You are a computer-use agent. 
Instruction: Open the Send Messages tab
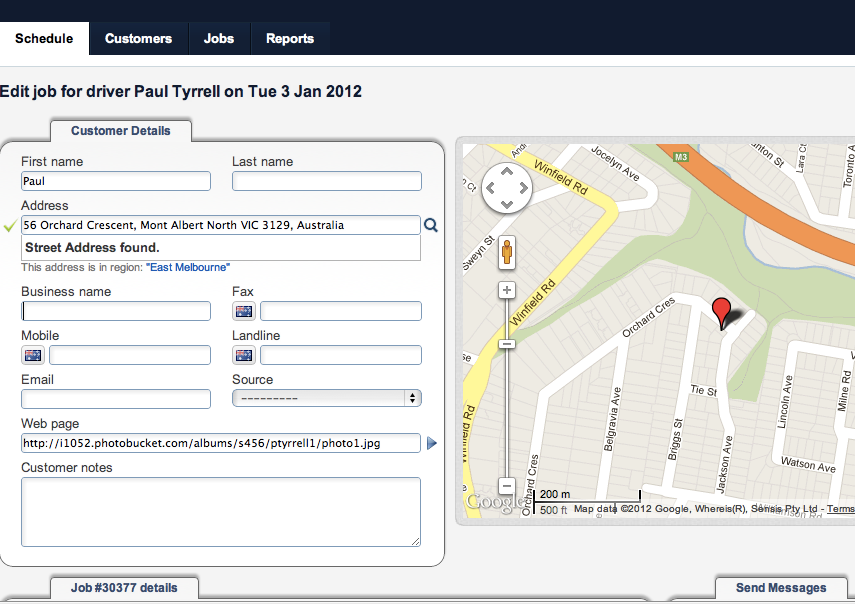[x=781, y=588]
